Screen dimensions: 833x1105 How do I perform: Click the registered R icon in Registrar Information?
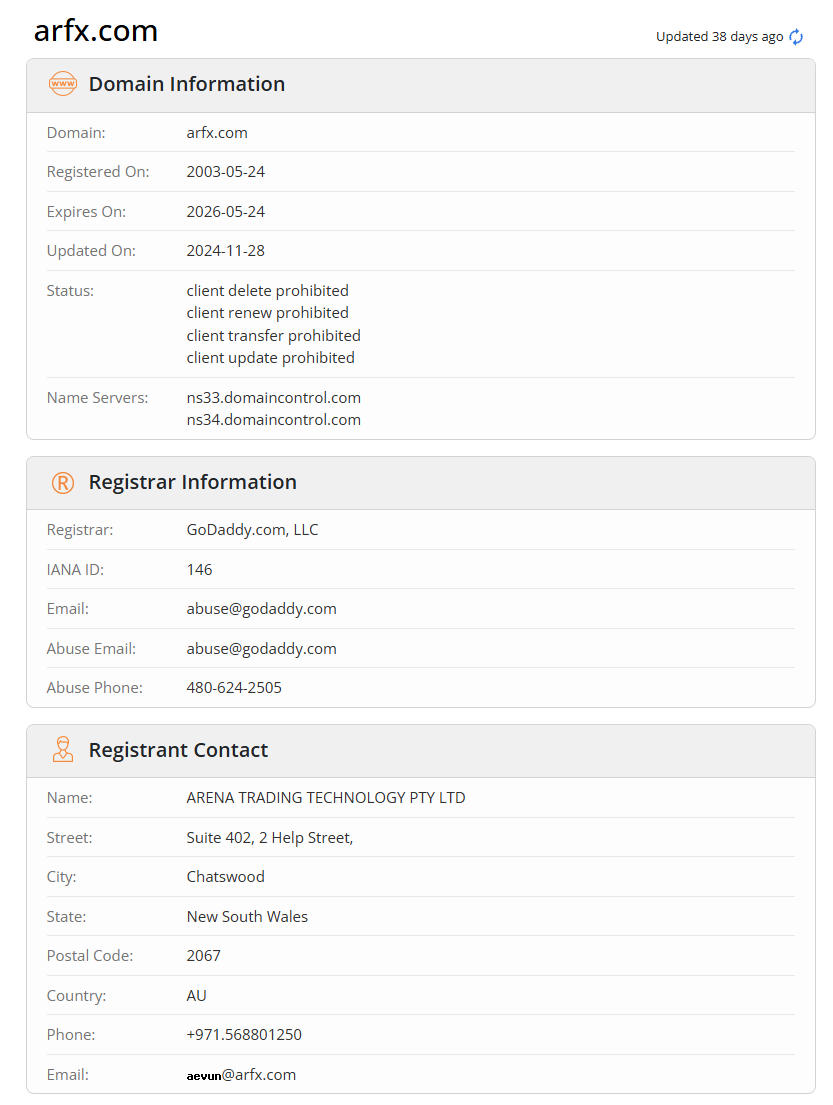click(x=63, y=483)
